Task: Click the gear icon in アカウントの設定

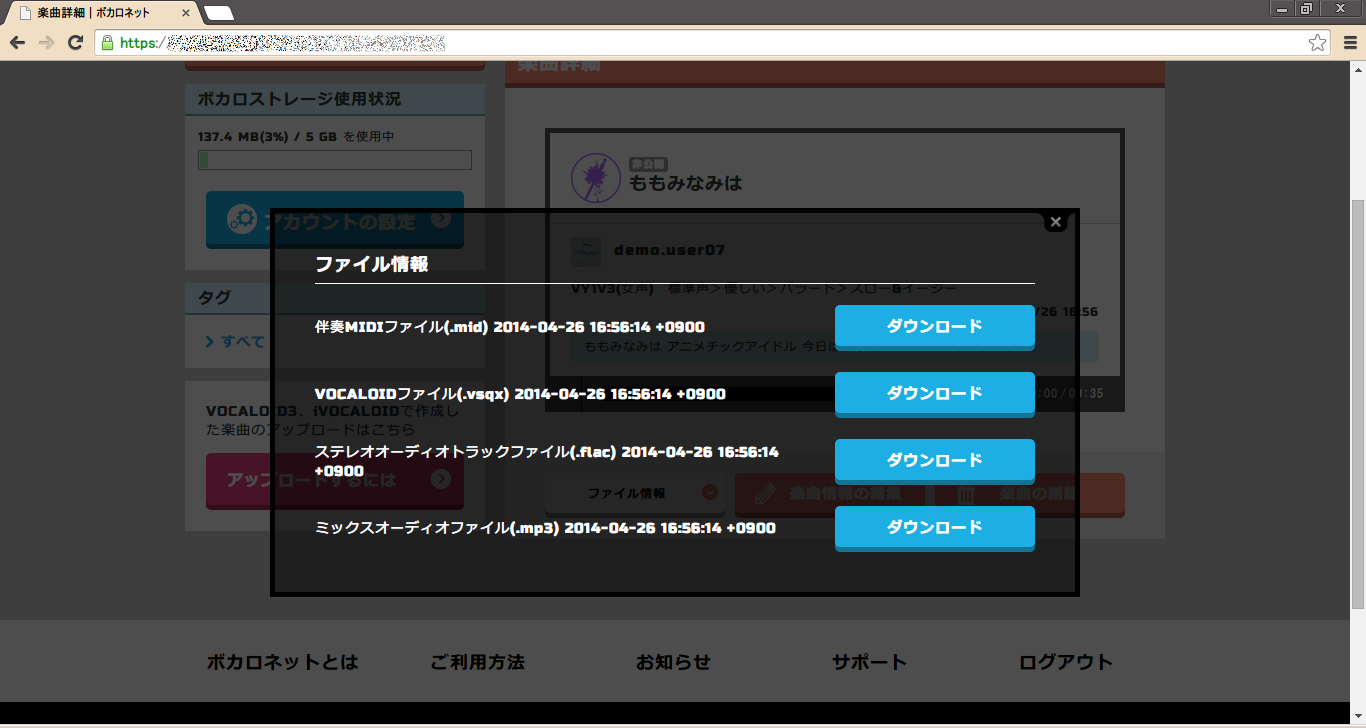Action: (x=241, y=220)
